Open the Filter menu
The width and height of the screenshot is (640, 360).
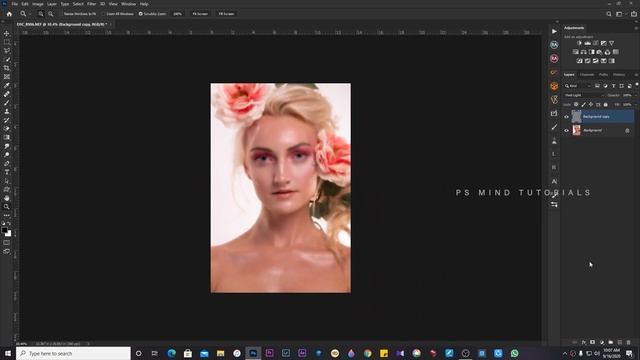91,4
